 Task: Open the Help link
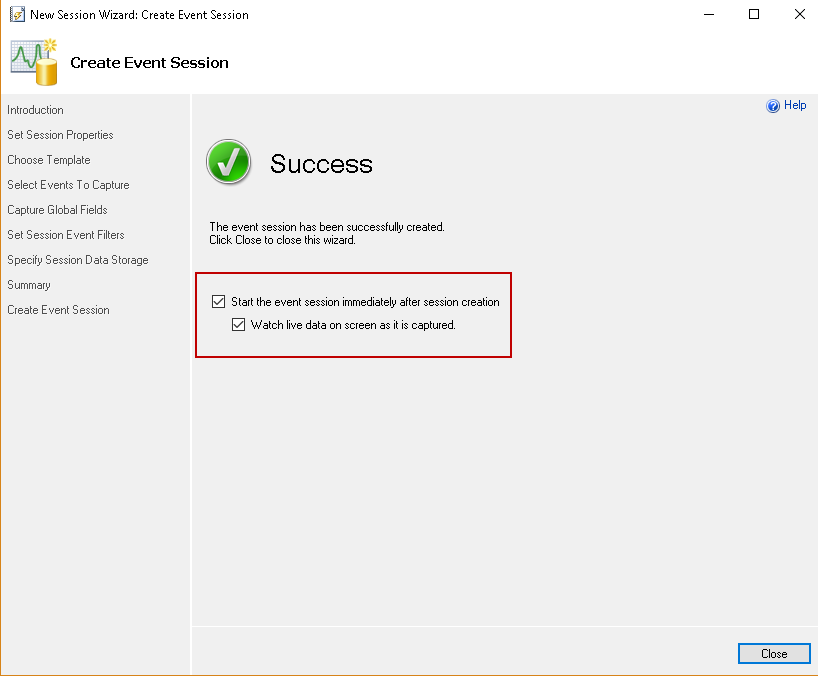click(x=795, y=105)
